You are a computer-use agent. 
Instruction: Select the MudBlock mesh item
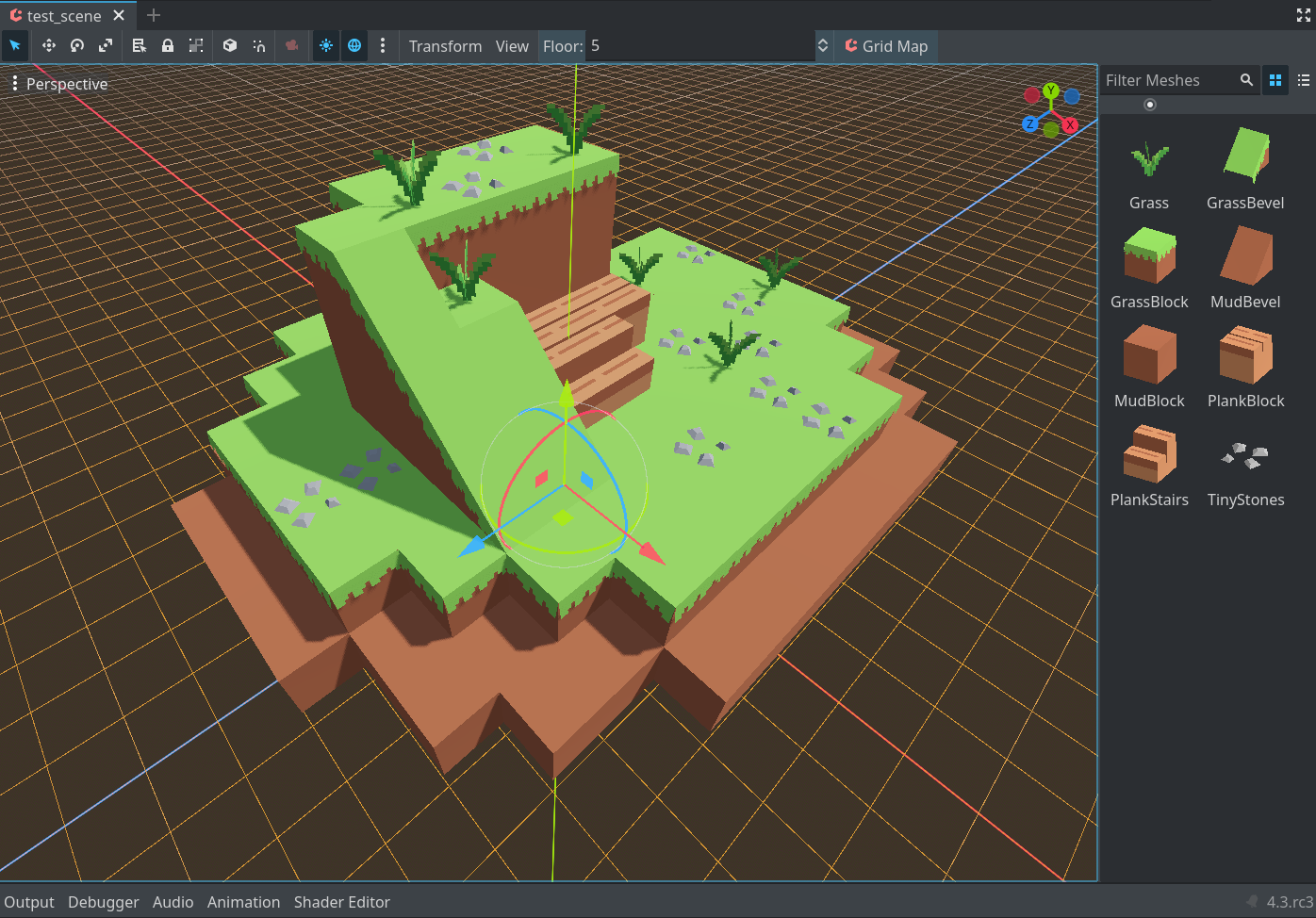click(1149, 368)
